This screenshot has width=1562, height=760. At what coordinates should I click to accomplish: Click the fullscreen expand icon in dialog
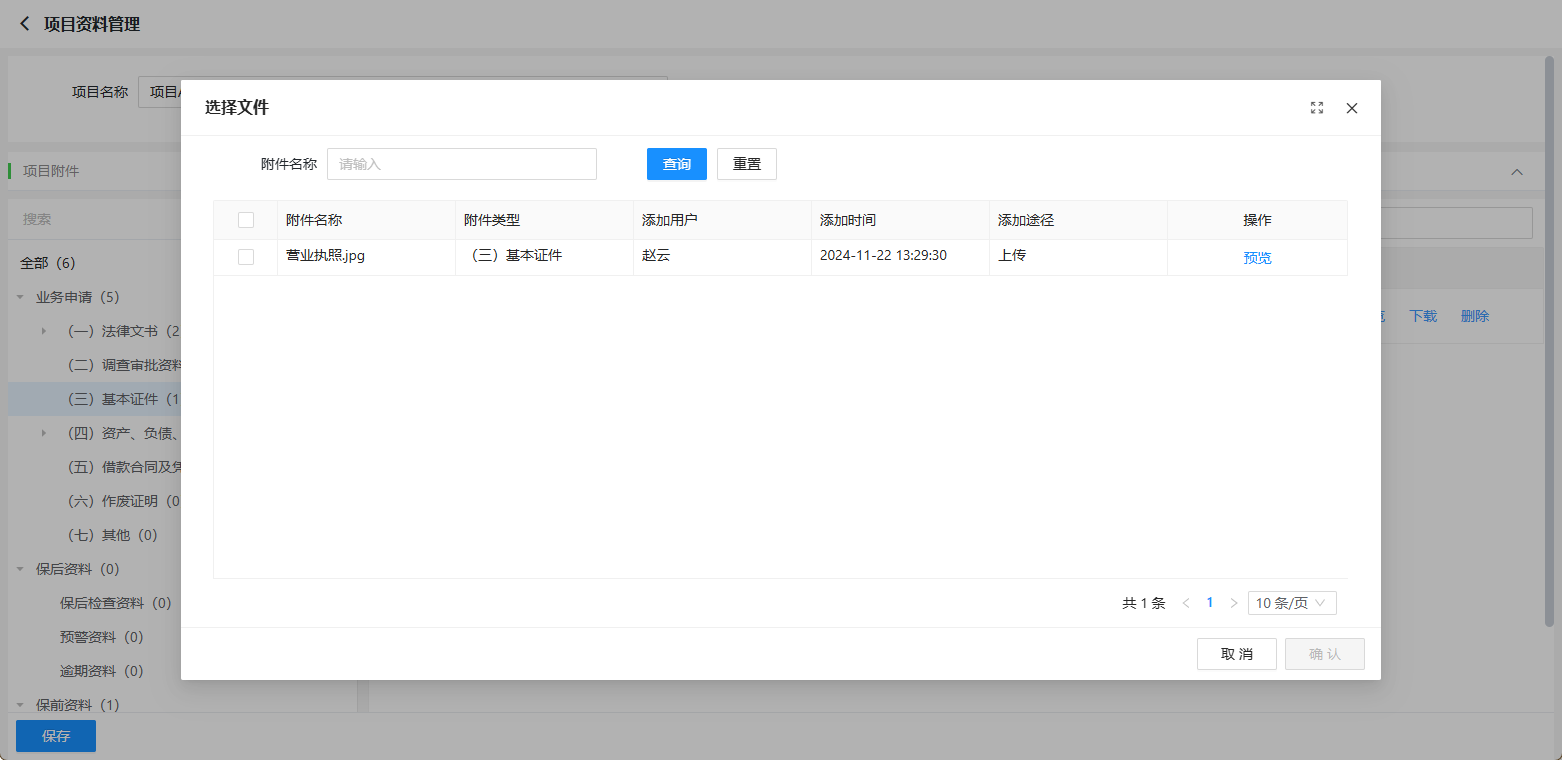[x=1317, y=108]
